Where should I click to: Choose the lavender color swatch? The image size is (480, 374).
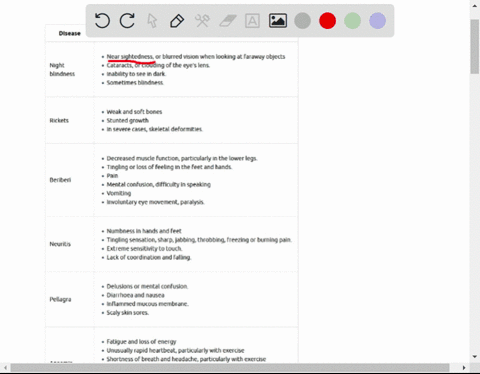click(x=378, y=21)
